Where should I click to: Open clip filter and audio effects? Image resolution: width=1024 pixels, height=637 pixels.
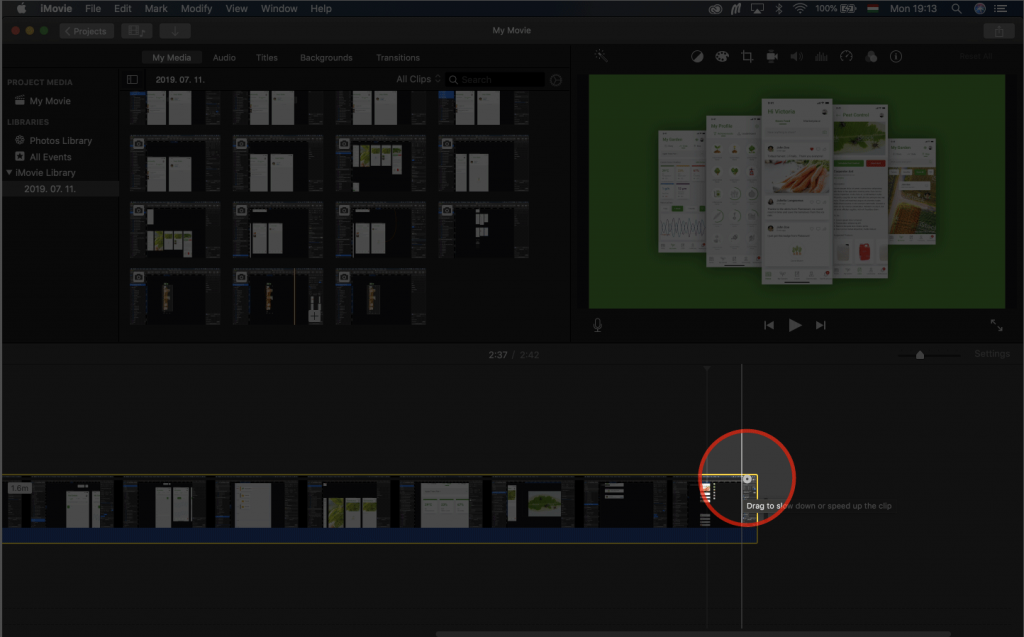click(x=871, y=56)
